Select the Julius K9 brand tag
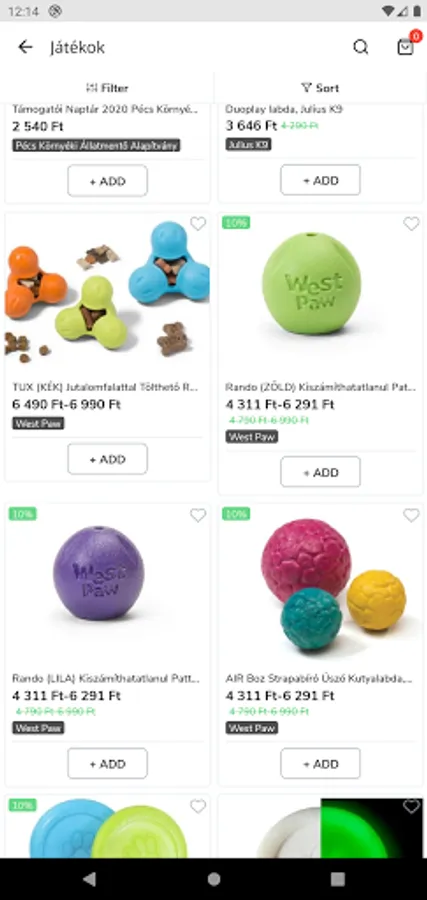This screenshot has width=427, height=900. tap(248, 144)
